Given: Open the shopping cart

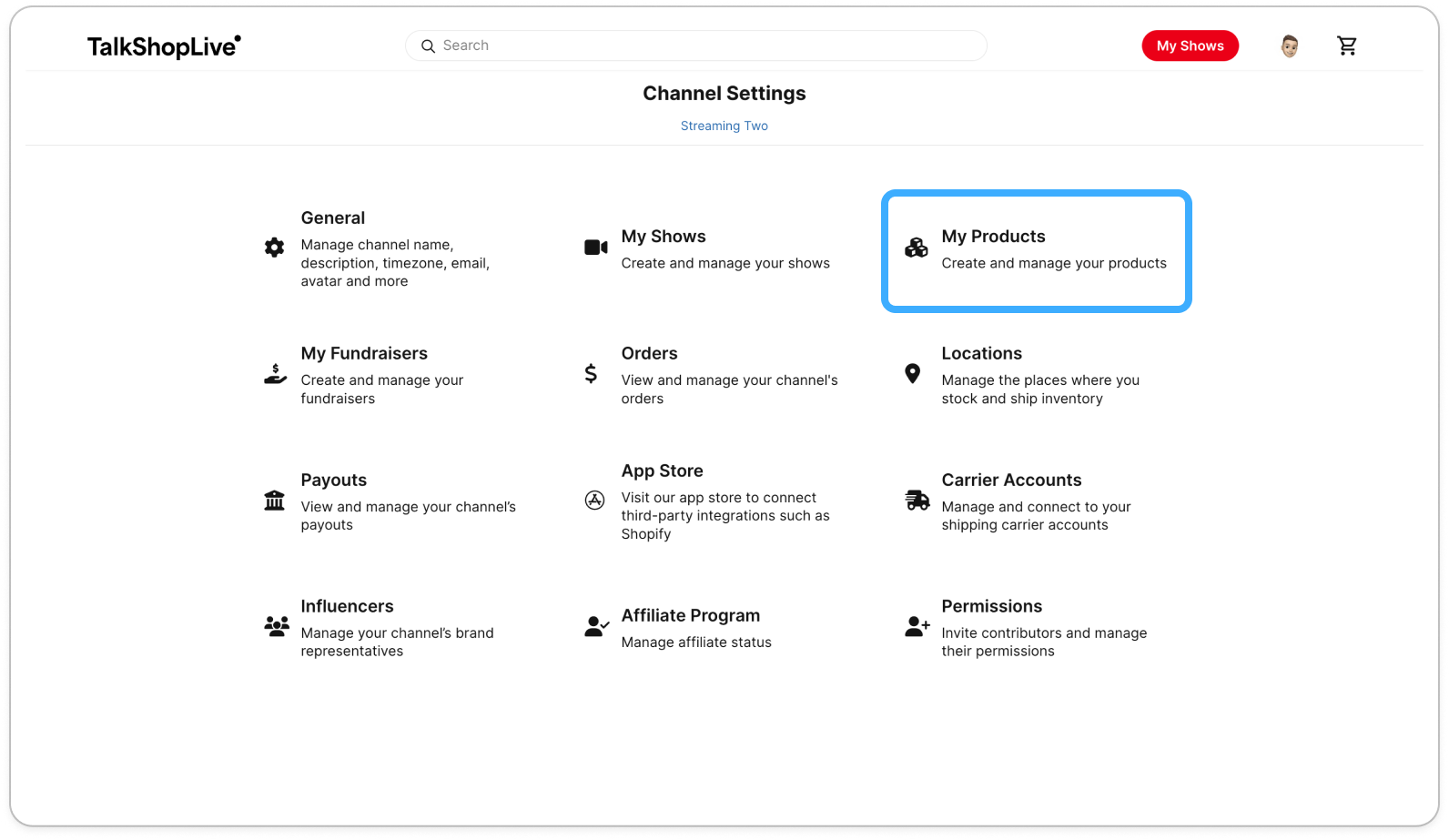Looking at the screenshot, I should (1347, 46).
